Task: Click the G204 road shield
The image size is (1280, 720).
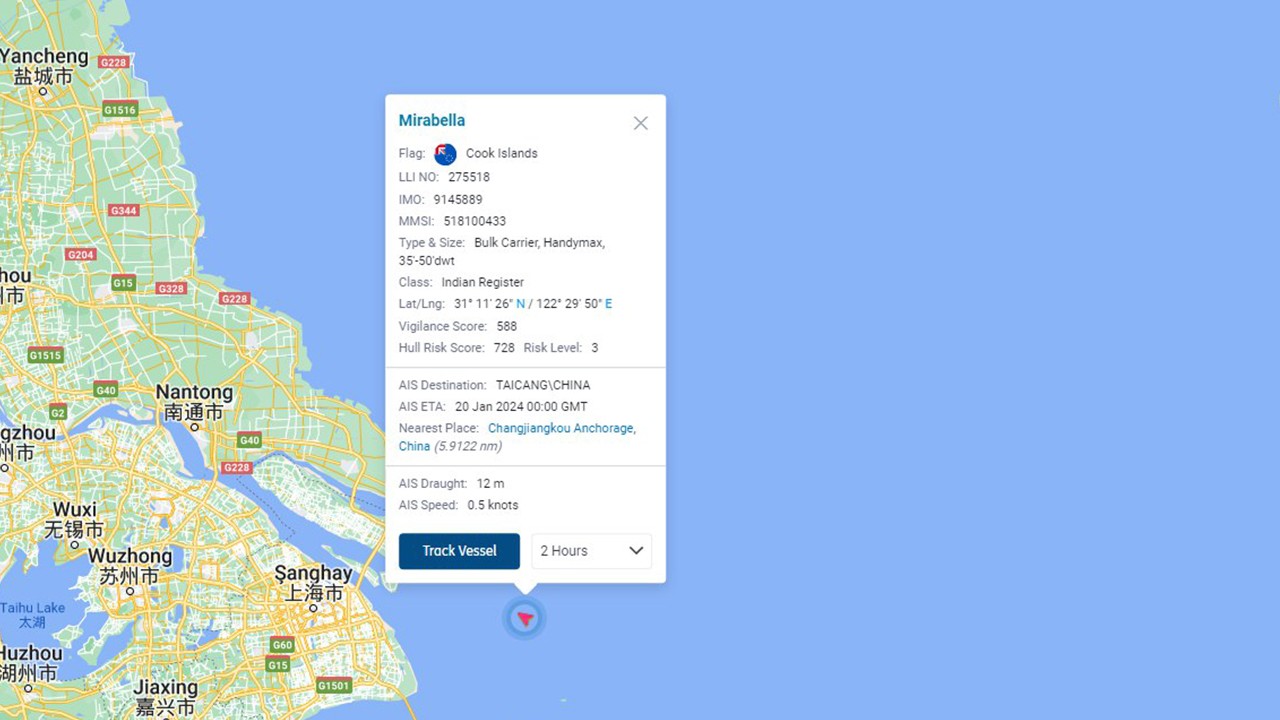Action: coord(81,255)
